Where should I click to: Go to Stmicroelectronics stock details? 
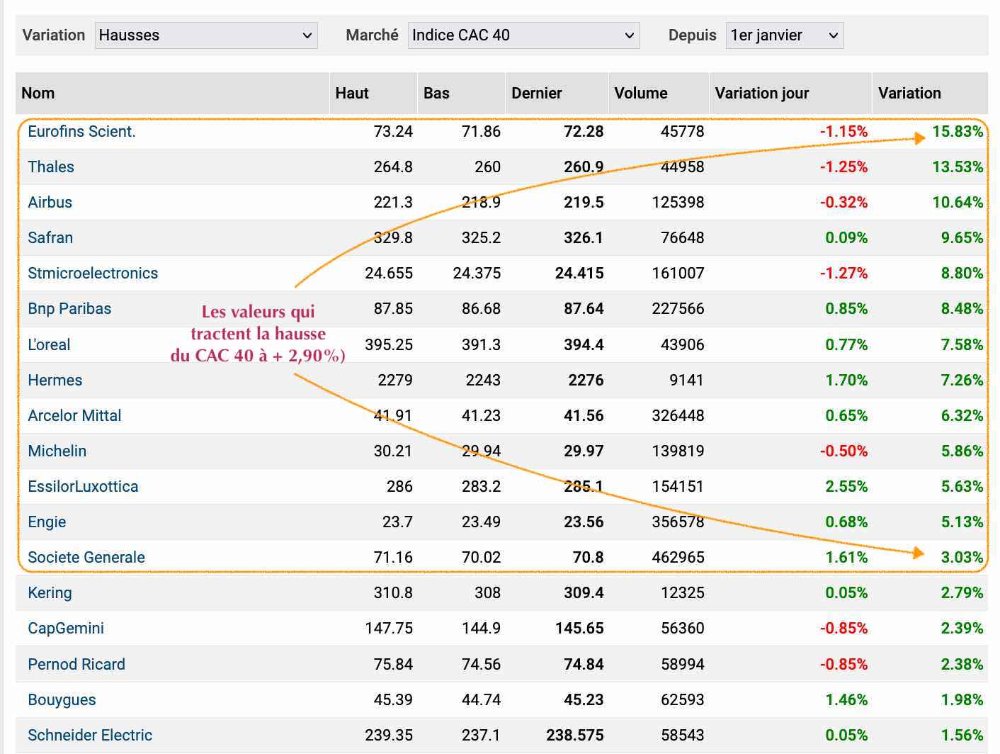pyautogui.click(x=93, y=273)
